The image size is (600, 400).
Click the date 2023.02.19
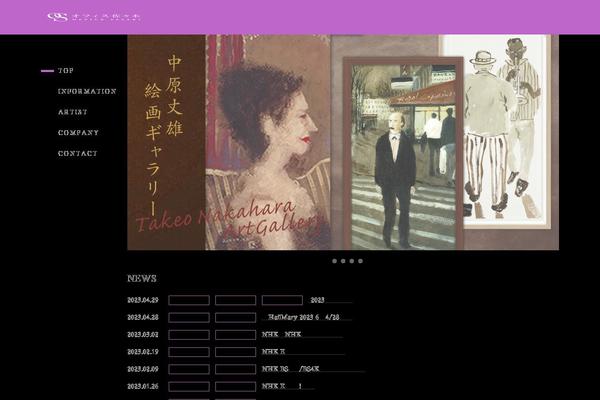tap(143, 352)
